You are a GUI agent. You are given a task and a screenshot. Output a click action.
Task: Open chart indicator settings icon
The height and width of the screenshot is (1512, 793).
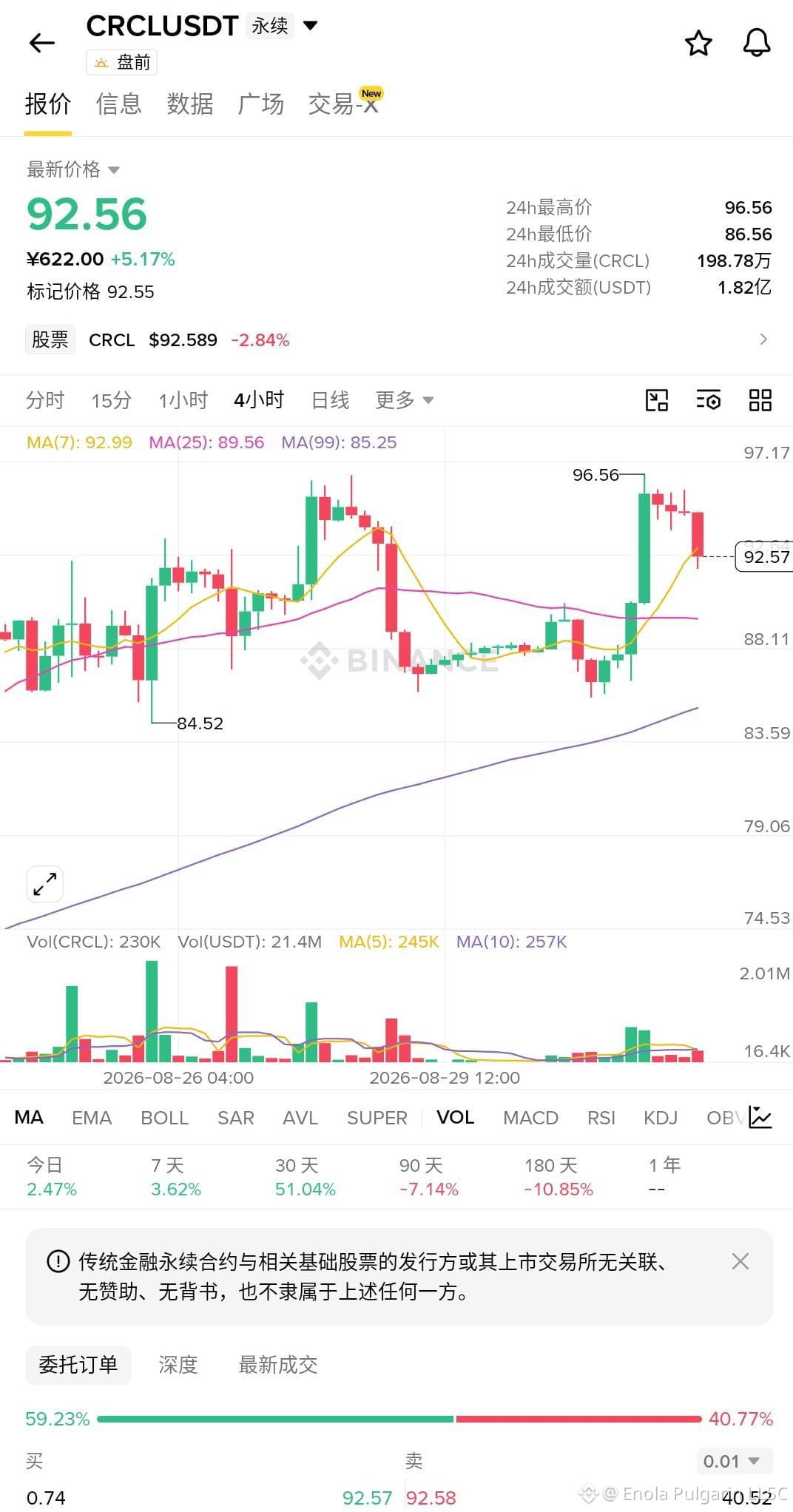709,400
